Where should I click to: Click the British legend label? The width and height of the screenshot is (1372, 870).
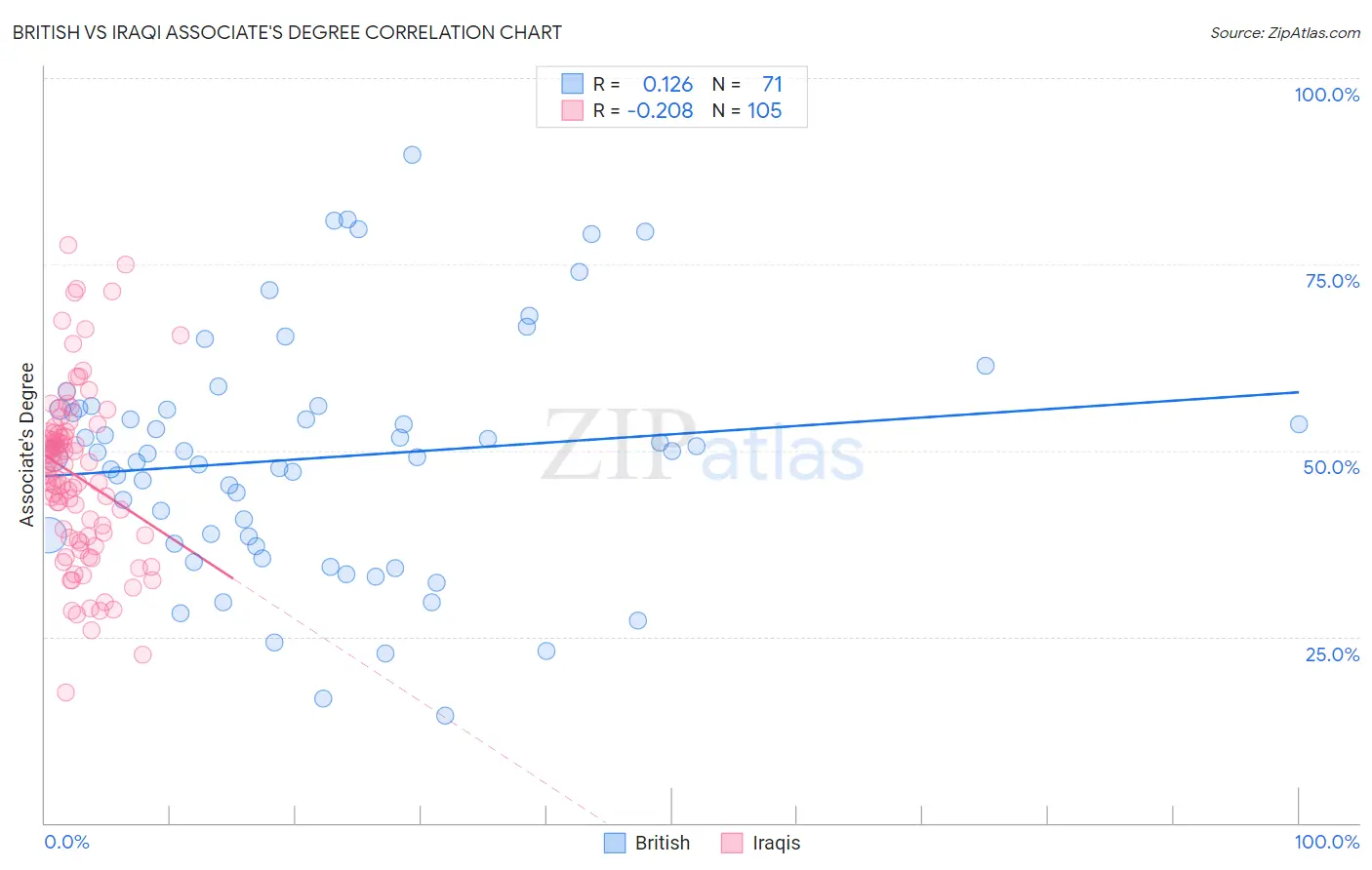(662, 843)
